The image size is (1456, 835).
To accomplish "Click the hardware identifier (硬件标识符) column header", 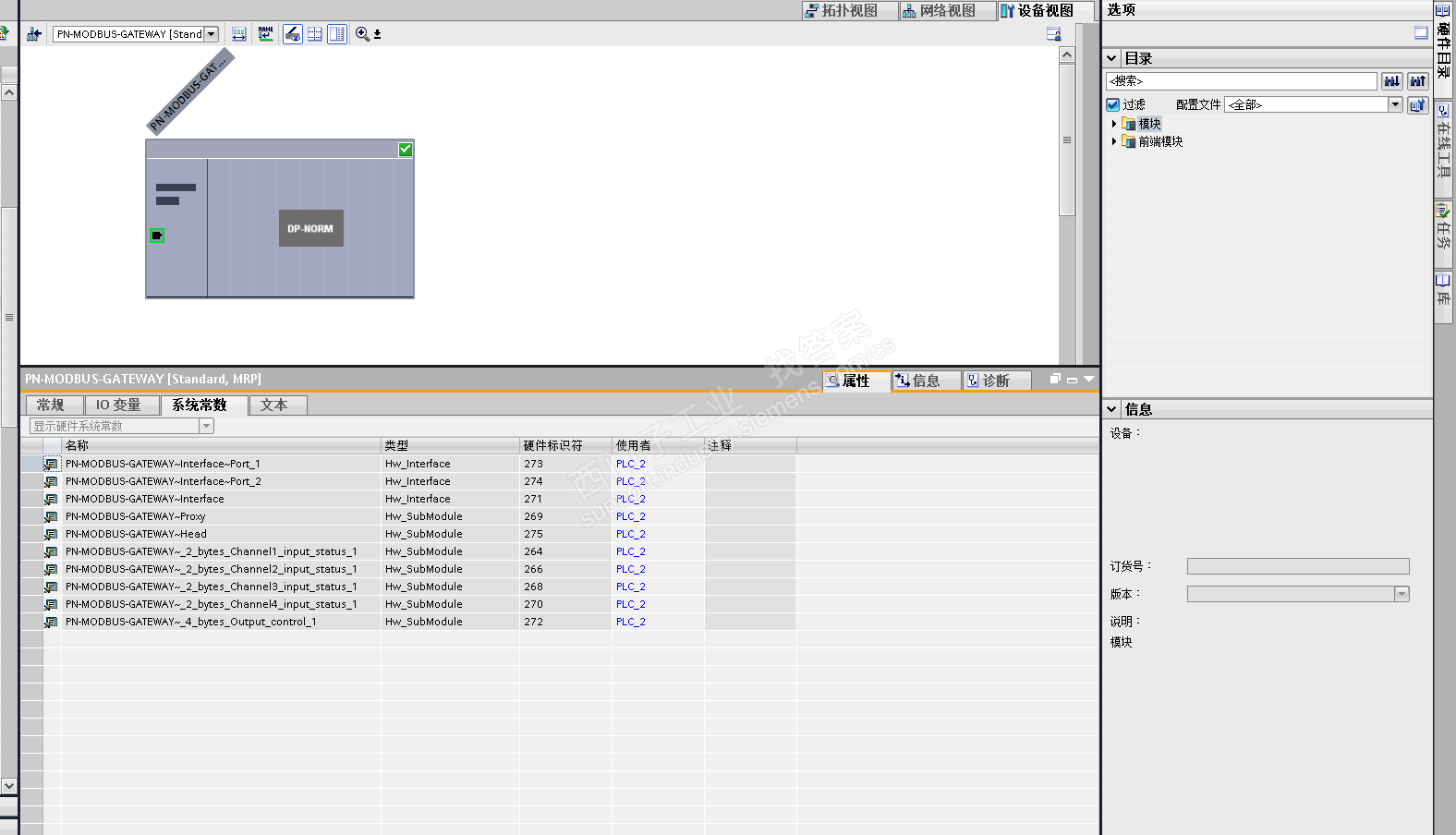I will point(565,445).
